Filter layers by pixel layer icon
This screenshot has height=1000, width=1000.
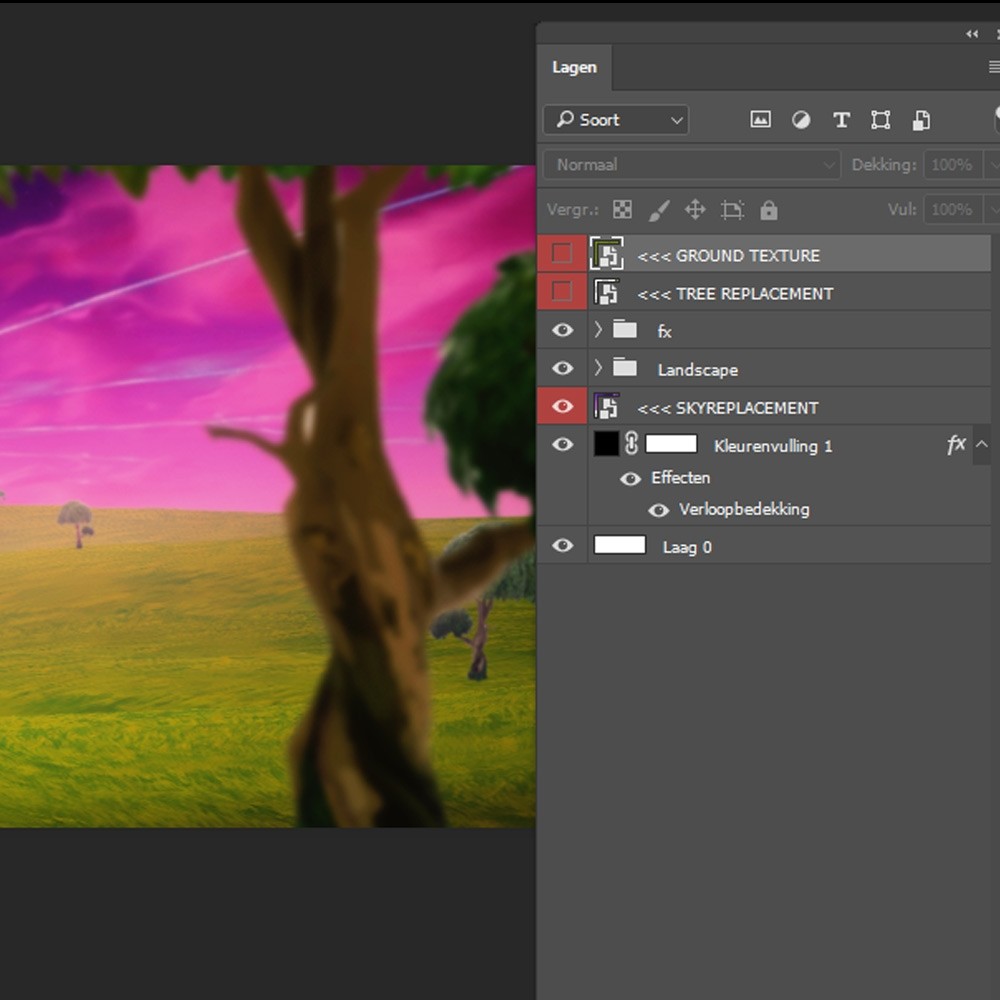coord(760,120)
